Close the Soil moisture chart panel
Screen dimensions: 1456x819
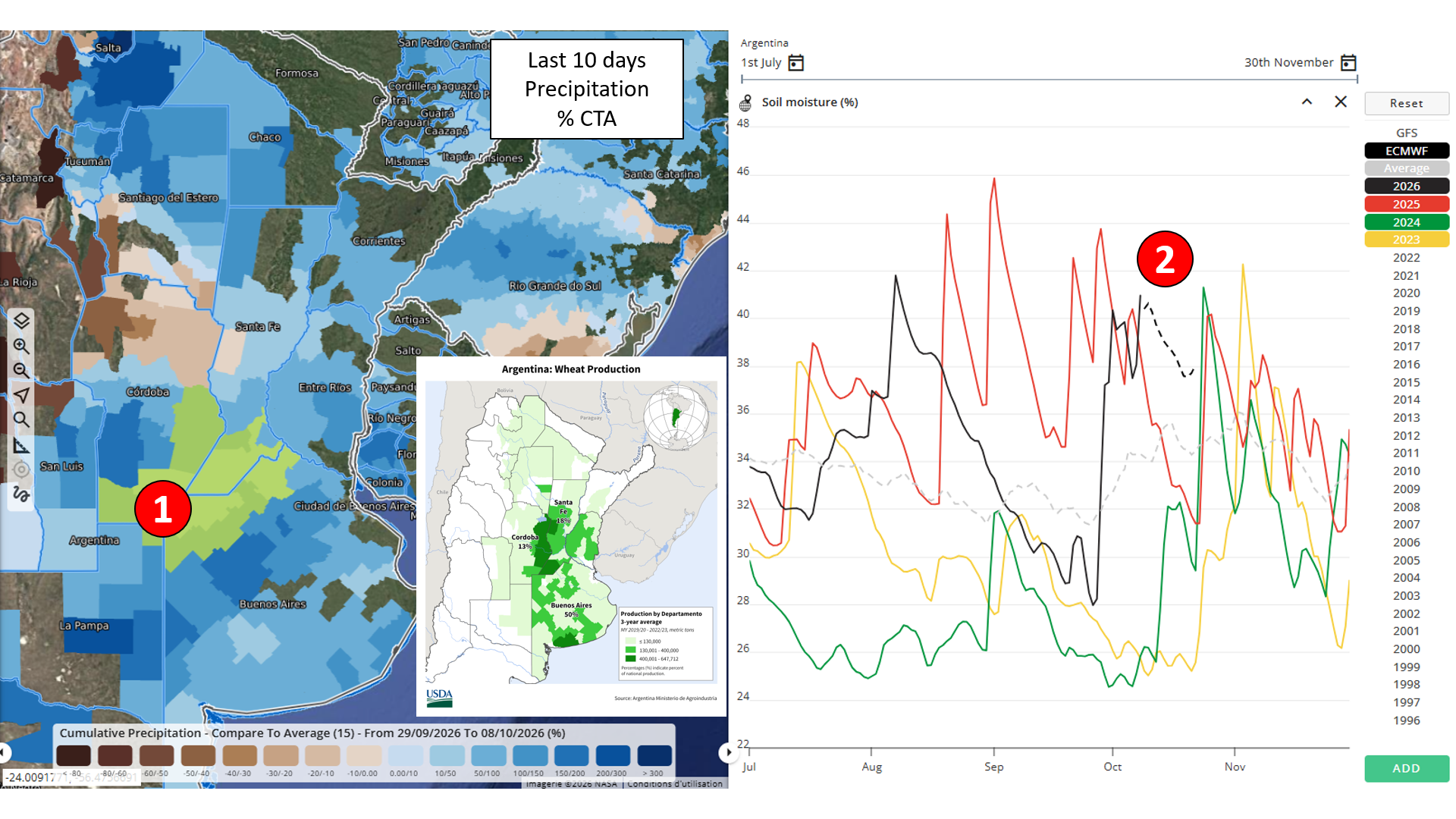tap(1341, 102)
